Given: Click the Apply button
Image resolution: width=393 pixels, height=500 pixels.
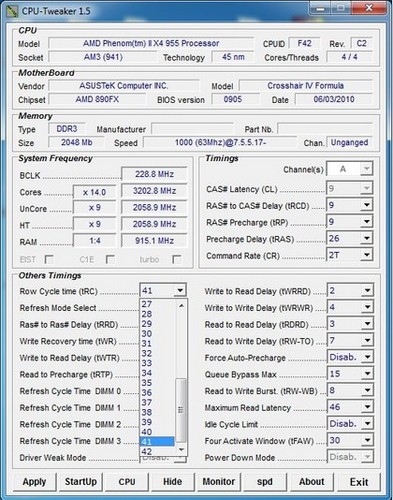Looking at the screenshot, I should point(34,482).
